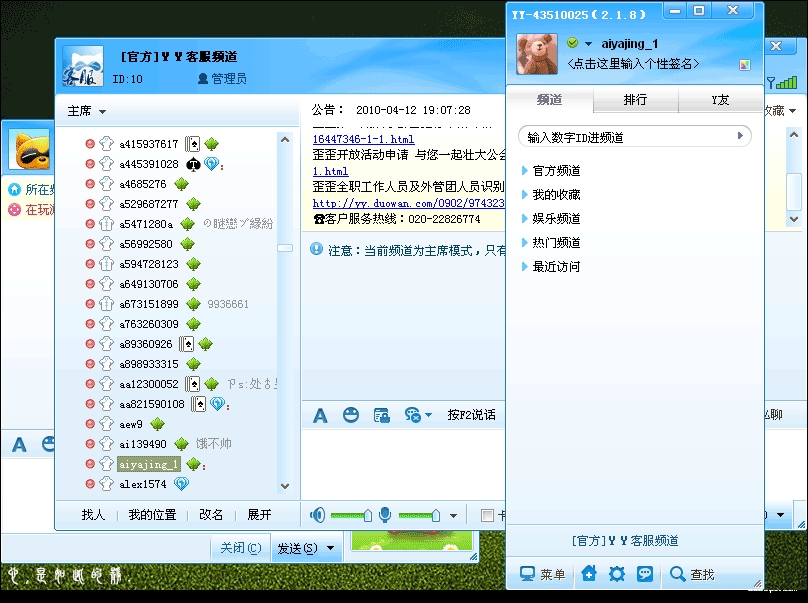Viewport: 808px width, 603px height.
Task: Mute the speaker output
Action: [x=319, y=515]
